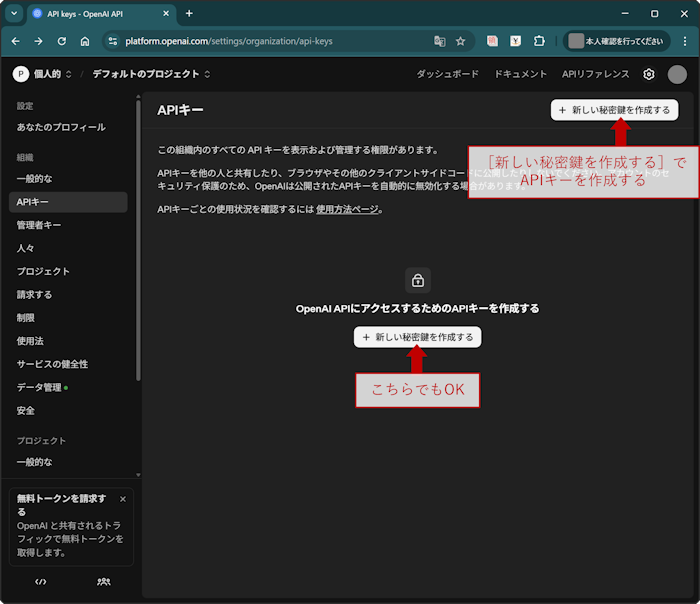This screenshot has height=604, width=700.
Task: Select 管理者キー in the sidebar
Action: coord(39,225)
